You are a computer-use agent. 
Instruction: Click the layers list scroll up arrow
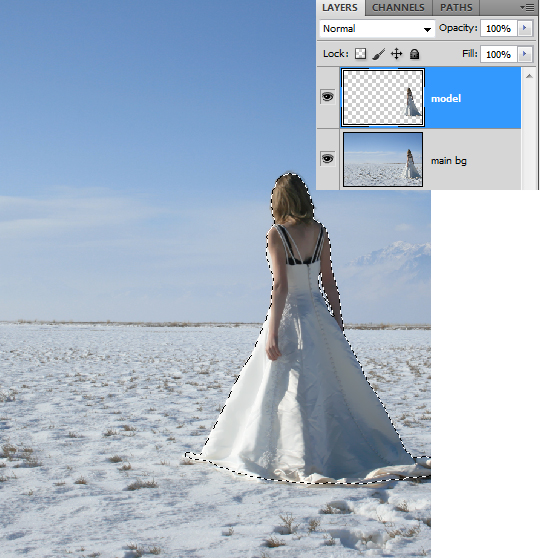[529, 76]
